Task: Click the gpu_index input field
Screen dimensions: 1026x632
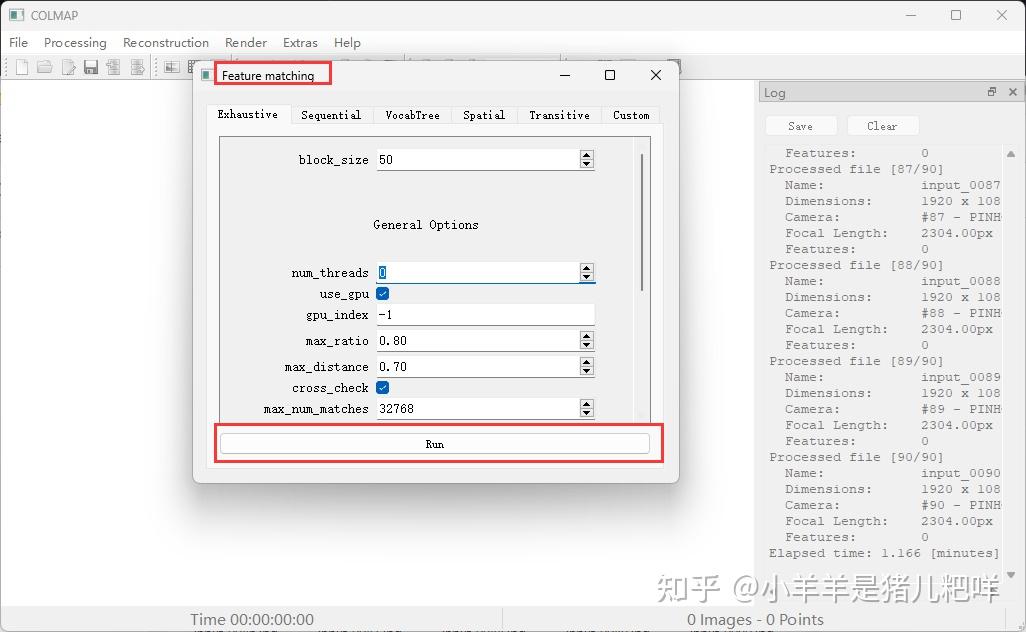Action: [485, 315]
